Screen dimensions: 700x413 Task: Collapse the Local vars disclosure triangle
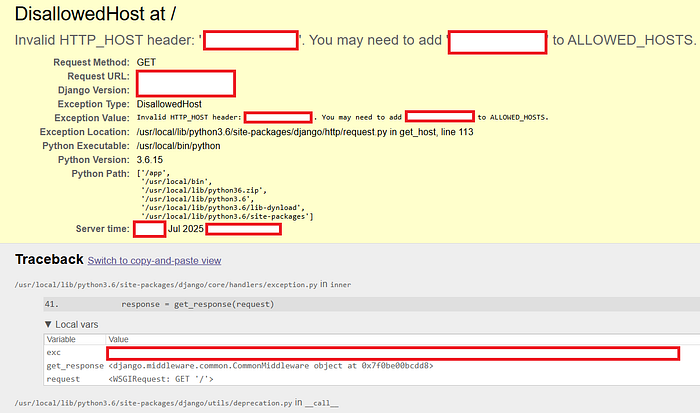[x=48, y=324]
